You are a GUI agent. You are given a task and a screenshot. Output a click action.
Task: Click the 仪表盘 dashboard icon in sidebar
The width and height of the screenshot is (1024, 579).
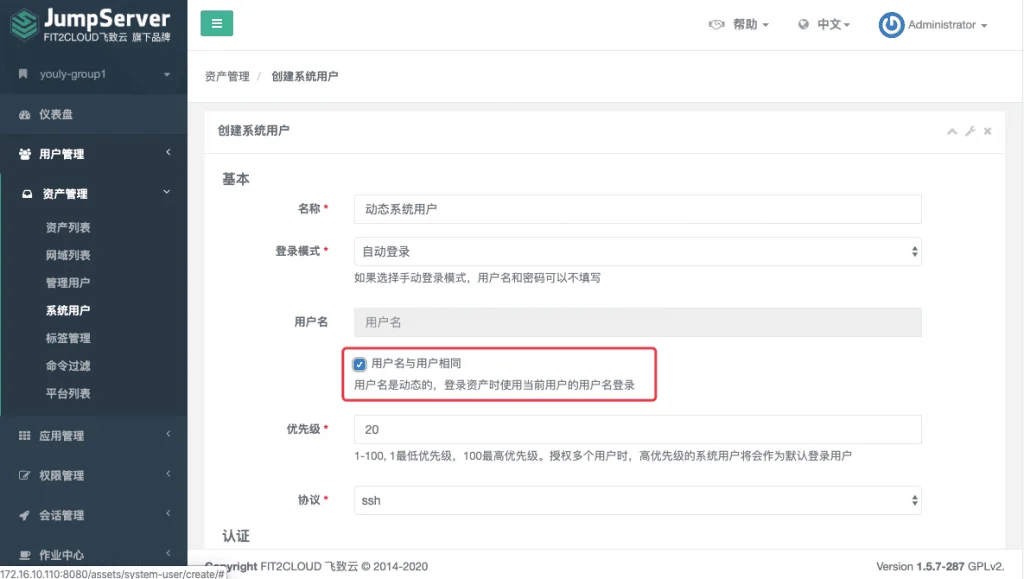click(25, 115)
